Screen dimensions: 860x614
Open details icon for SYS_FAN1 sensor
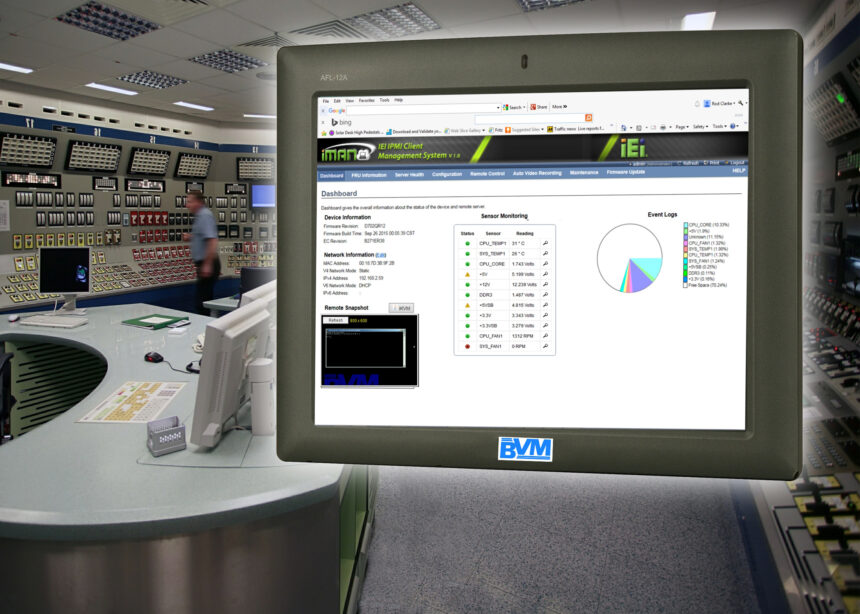545,346
